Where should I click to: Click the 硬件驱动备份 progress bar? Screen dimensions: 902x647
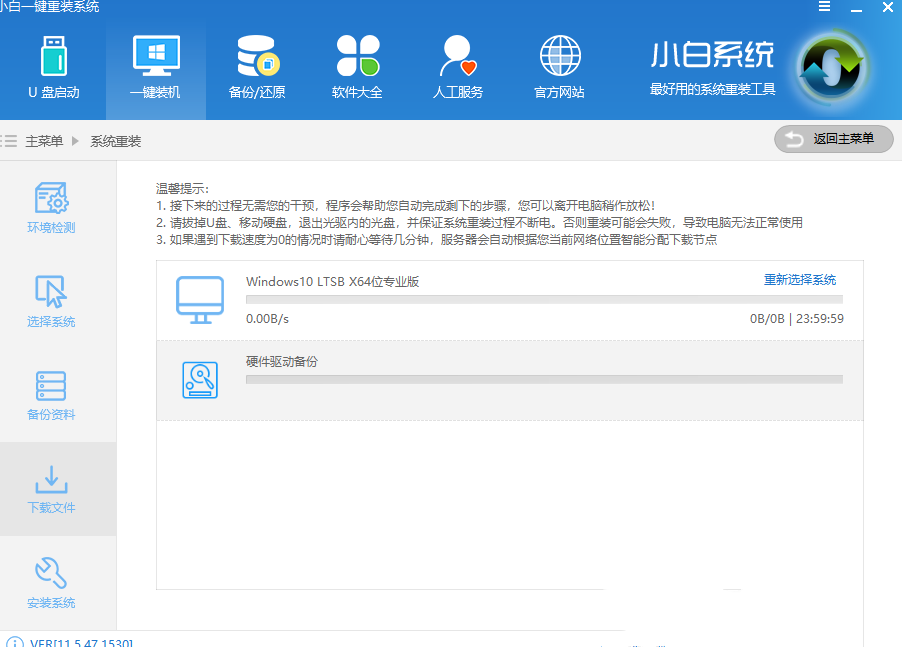coord(544,380)
